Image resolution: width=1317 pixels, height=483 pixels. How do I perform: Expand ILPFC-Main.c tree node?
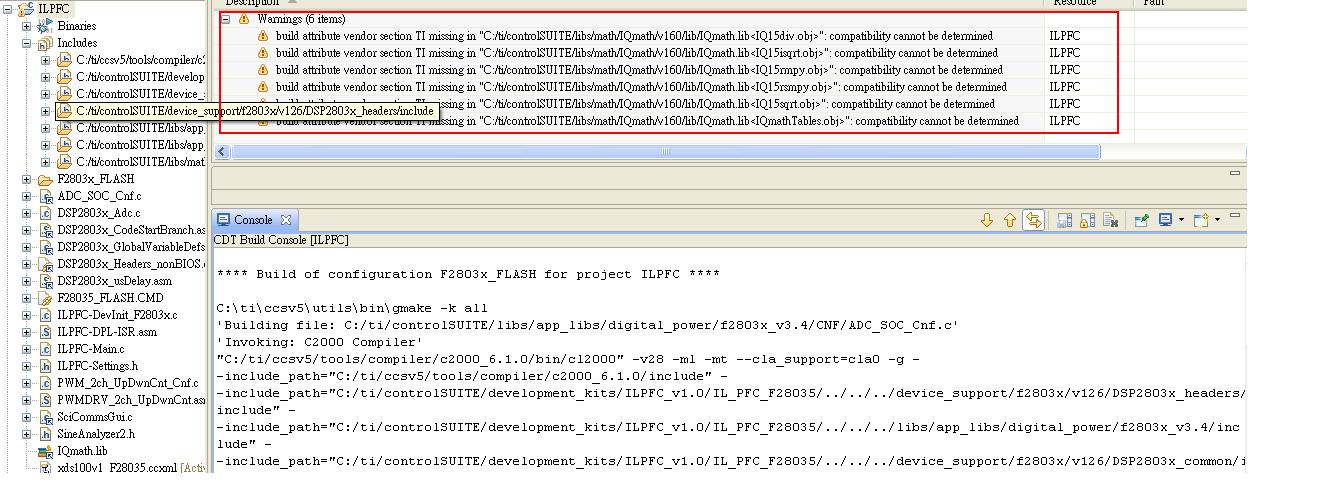tap(27, 349)
